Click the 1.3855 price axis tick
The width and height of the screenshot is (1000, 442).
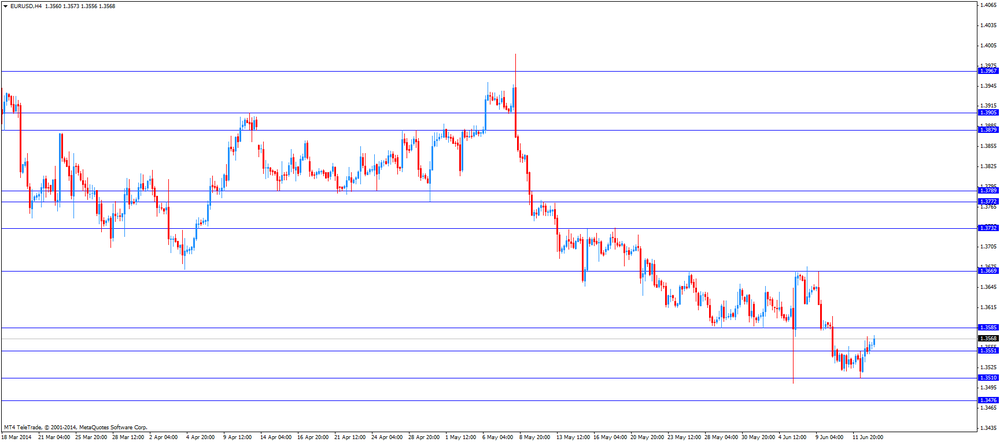pos(989,146)
